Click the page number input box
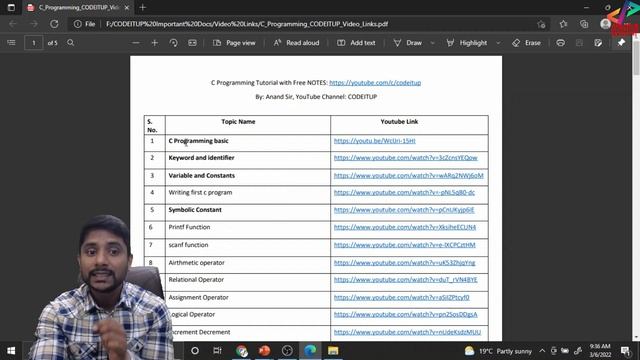The height and width of the screenshot is (360, 640). [x=33, y=42]
